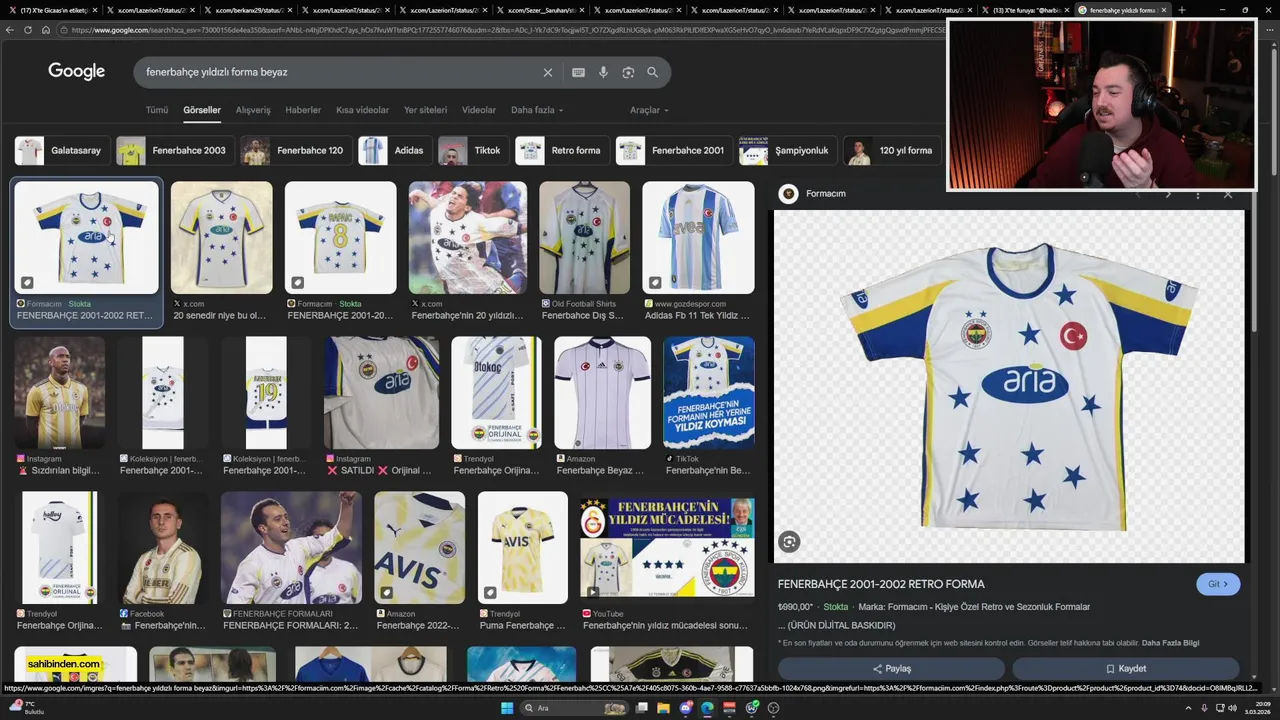Click the browser address bar

click(500, 30)
